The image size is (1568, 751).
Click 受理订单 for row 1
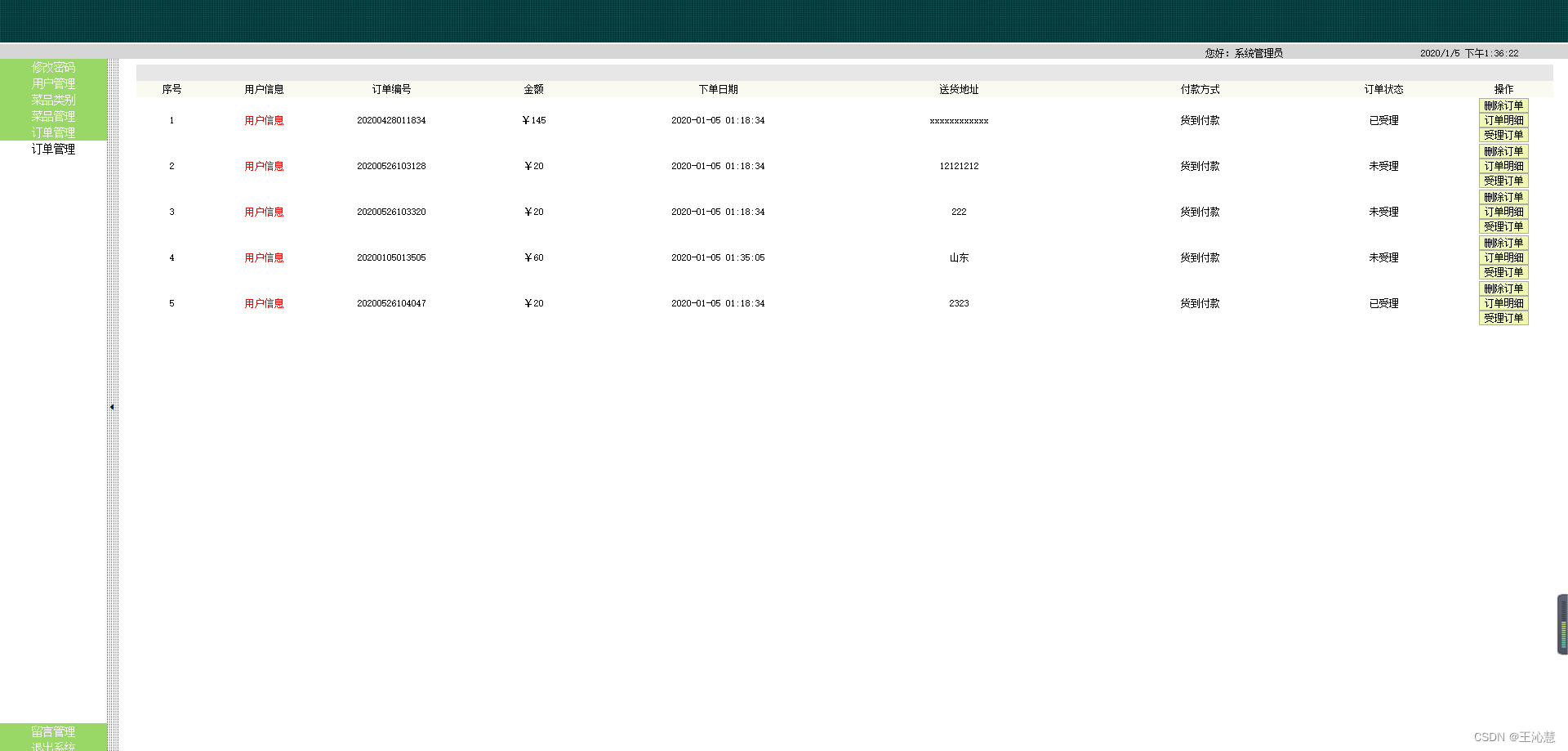click(1503, 135)
